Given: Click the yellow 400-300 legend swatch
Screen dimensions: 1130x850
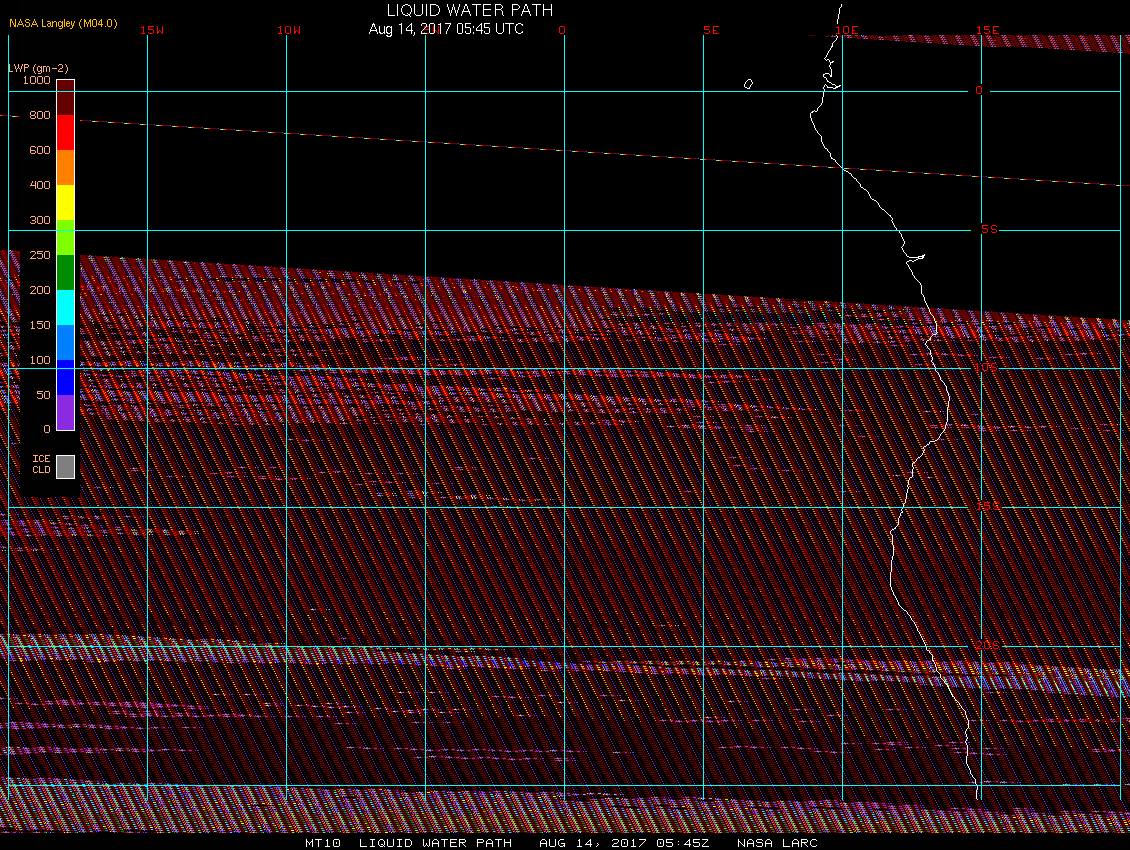Looking at the screenshot, I should tap(66, 203).
